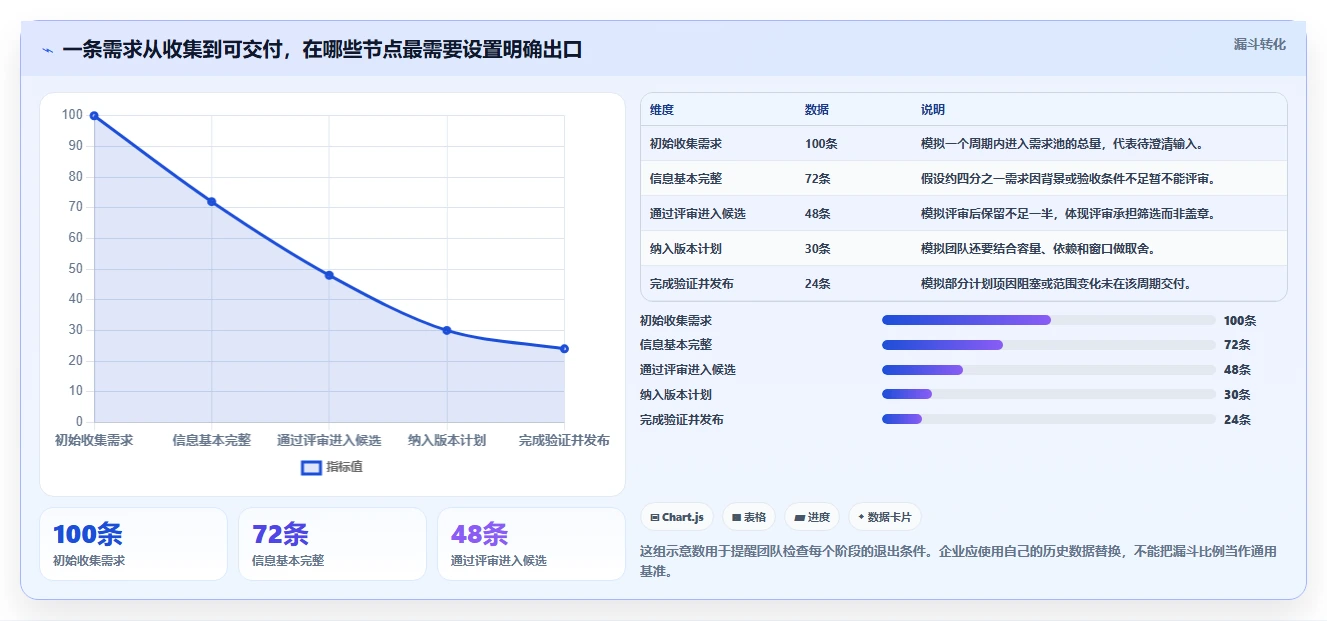The width and height of the screenshot is (1327, 621).
Task: Select 初始收集需求 in the table's first column
Action: click(x=685, y=144)
